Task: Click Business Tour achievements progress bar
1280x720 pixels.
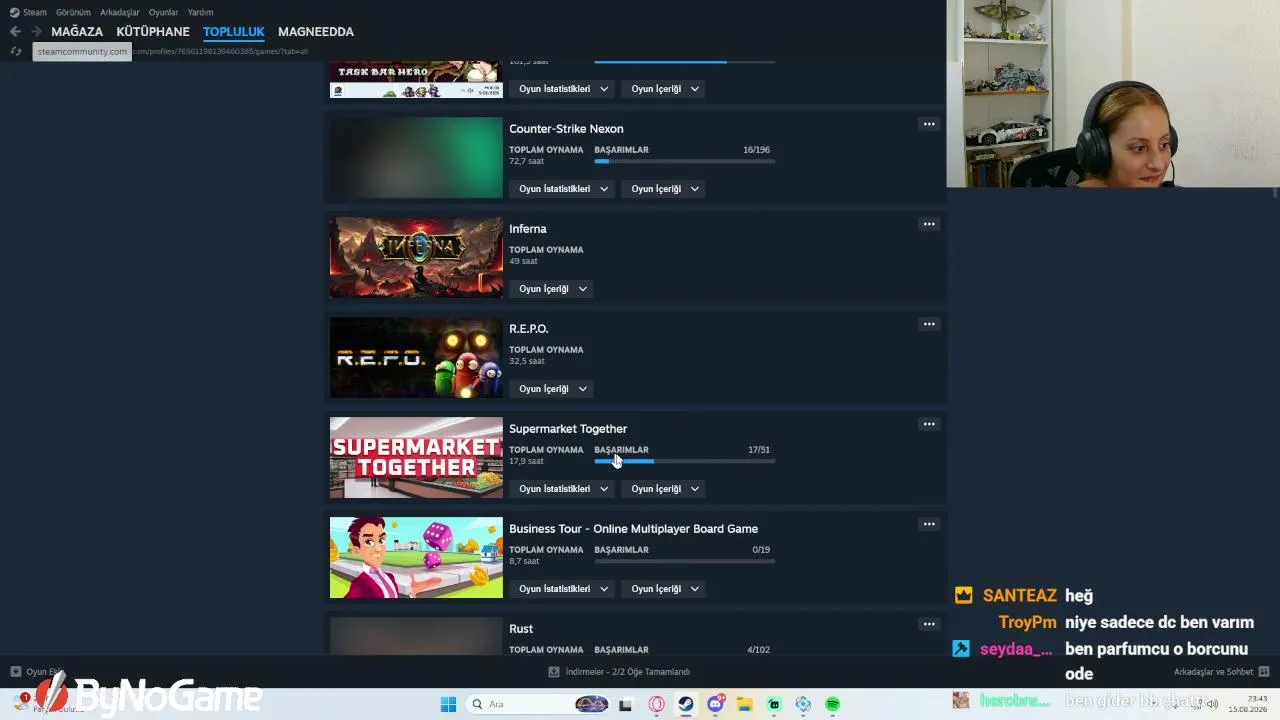Action: coord(684,561)
